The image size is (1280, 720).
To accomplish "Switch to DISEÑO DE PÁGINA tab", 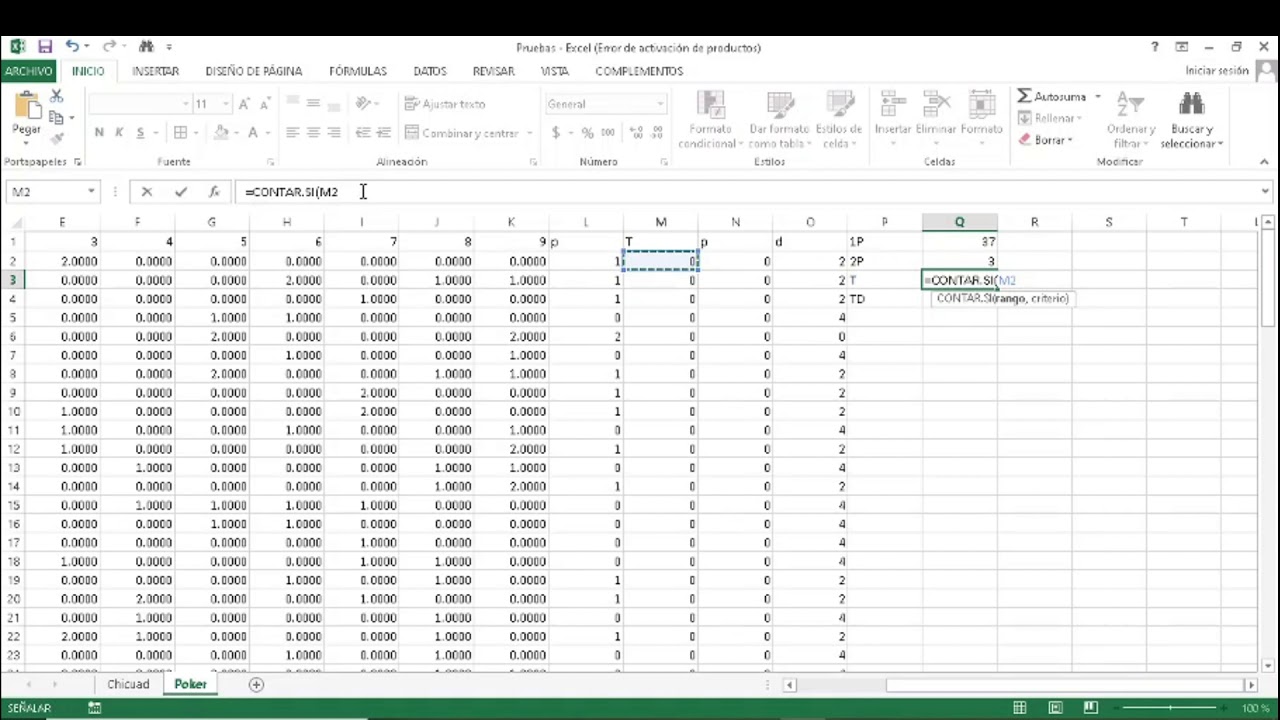I will coord(254,71).
